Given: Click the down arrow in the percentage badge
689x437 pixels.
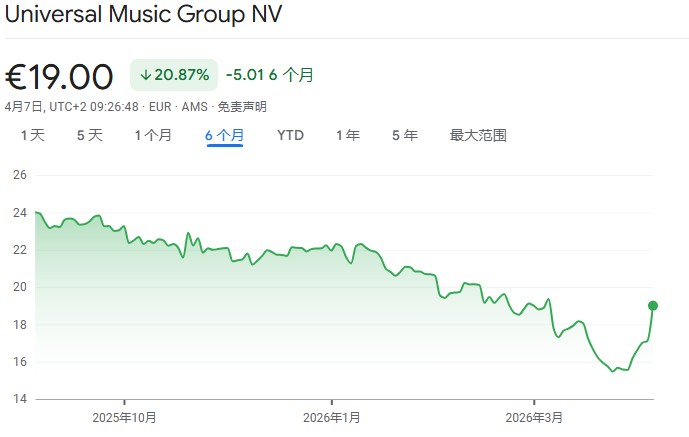Looking at the screenshot, I should pyautogui.click(x=145, y=75).
